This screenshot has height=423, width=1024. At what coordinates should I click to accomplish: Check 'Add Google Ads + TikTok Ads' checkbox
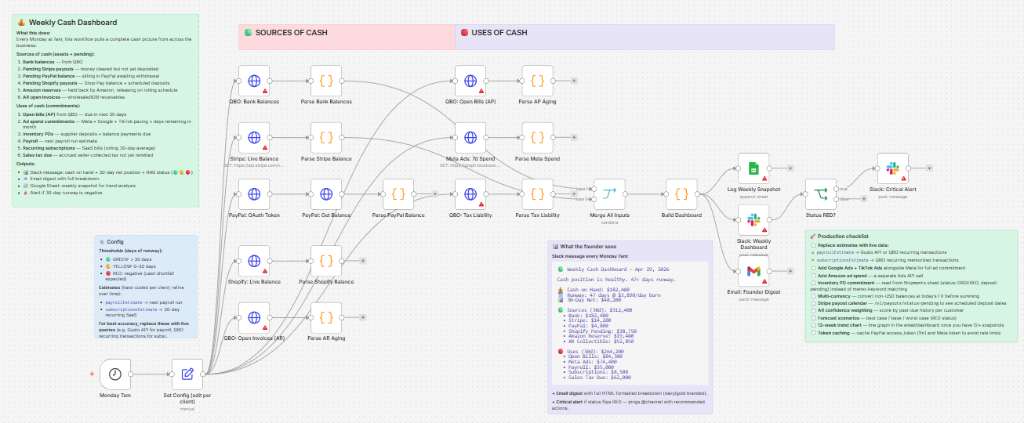pyautogui.click(x=812, y=269)
